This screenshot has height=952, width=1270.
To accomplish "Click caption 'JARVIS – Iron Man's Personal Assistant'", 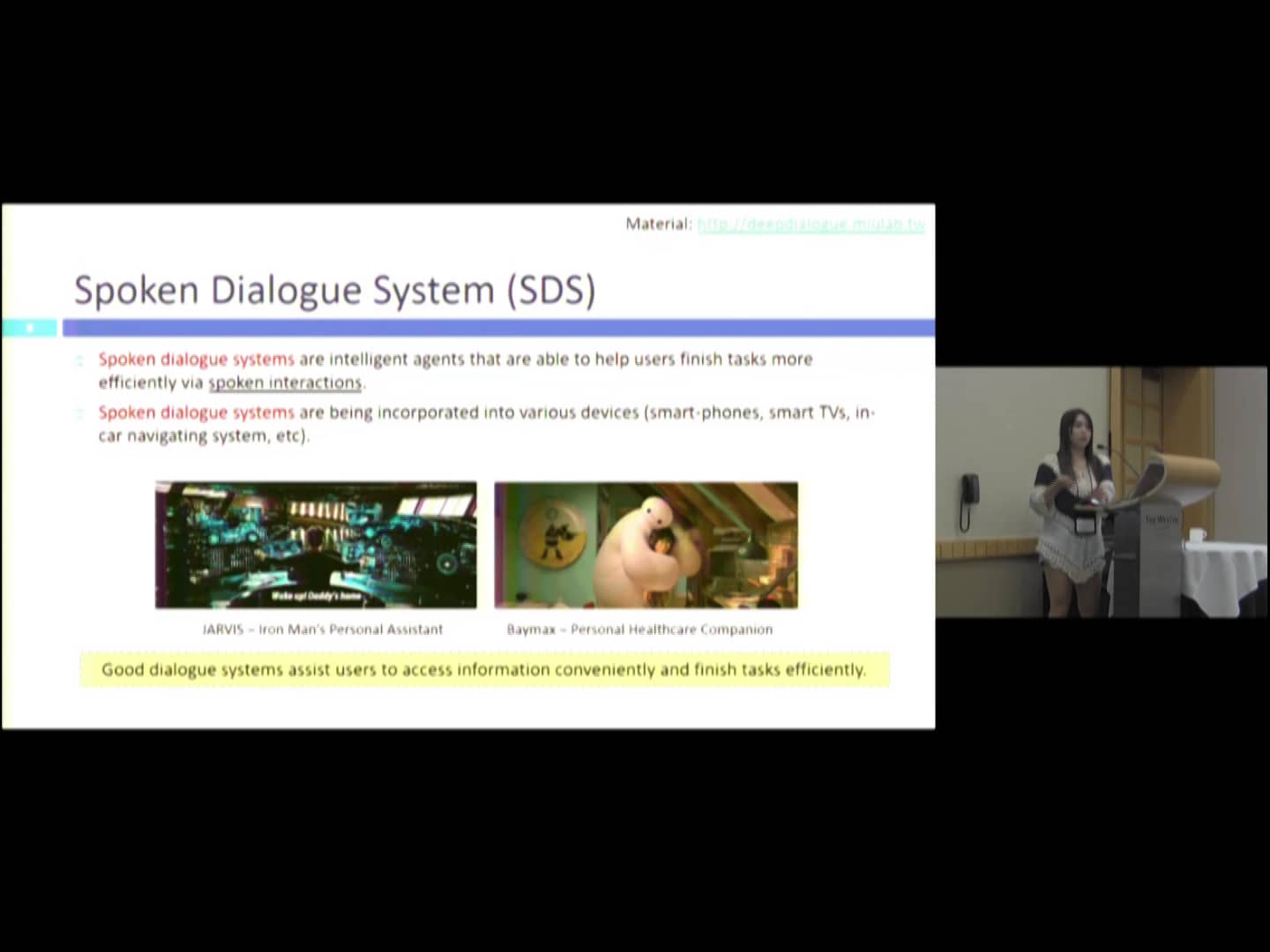I will coord(323,629).
